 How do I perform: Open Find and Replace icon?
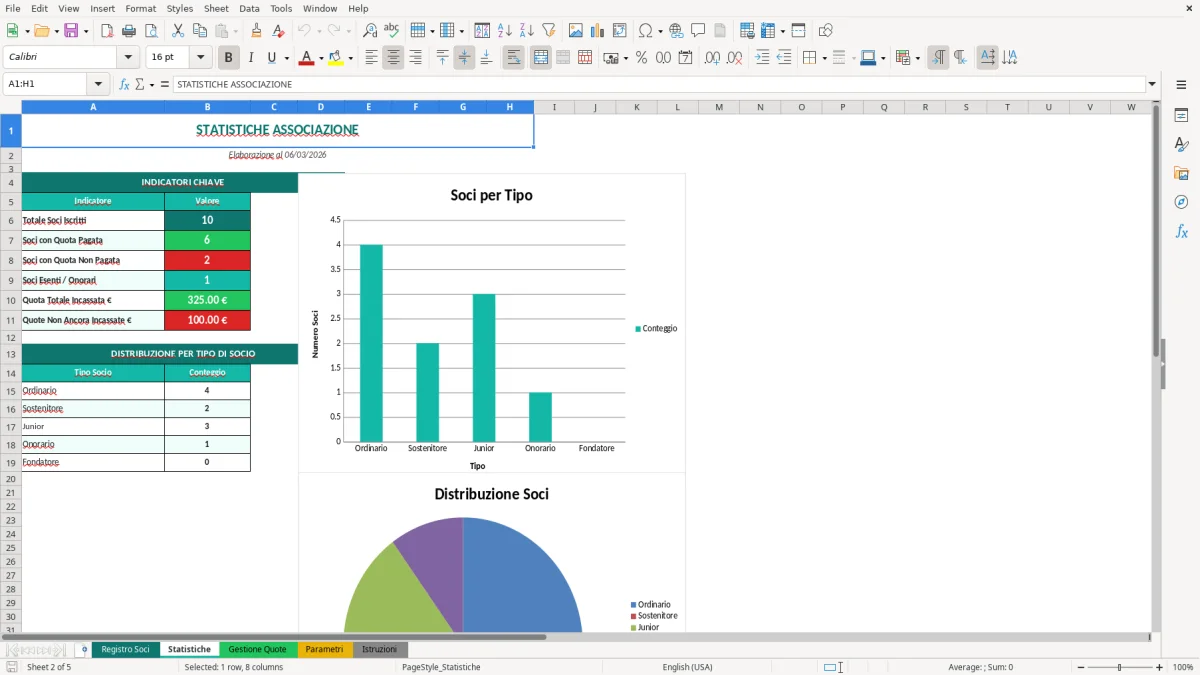click(370, 31)
